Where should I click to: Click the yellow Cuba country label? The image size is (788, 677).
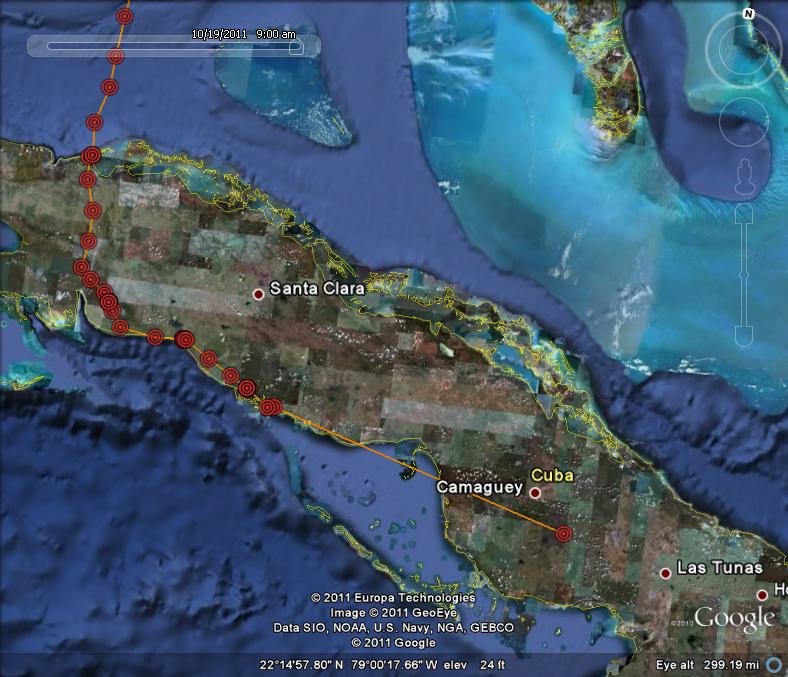[x=552, y=475]
